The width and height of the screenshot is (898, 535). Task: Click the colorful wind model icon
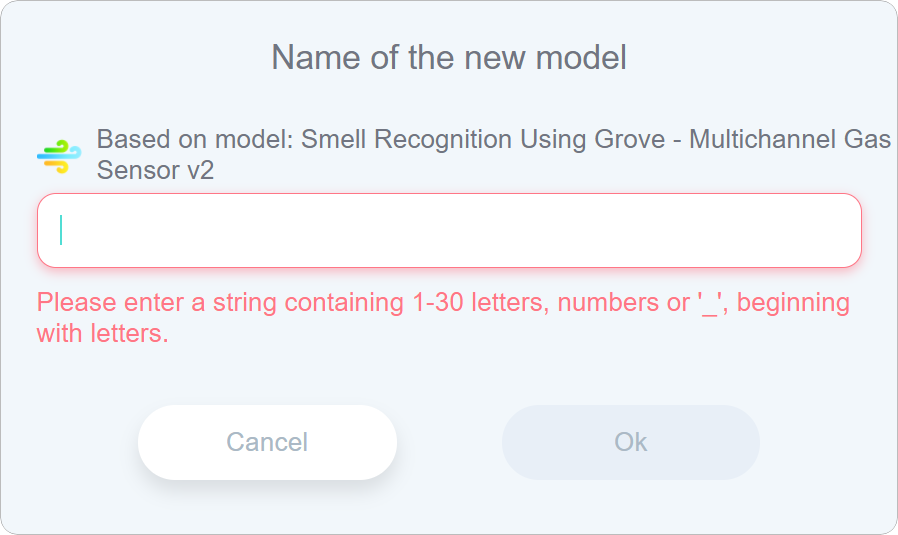coord(59,156)
